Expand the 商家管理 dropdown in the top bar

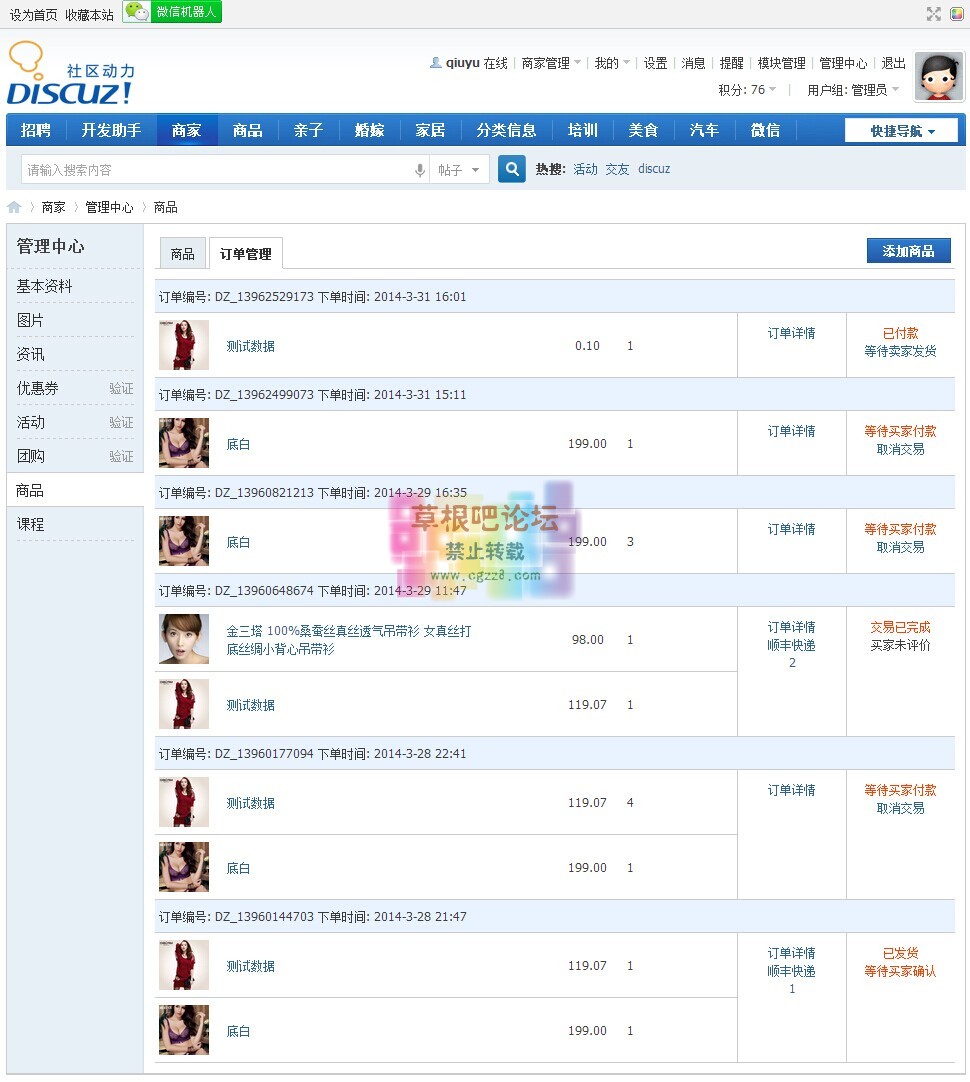coord(551,63)
